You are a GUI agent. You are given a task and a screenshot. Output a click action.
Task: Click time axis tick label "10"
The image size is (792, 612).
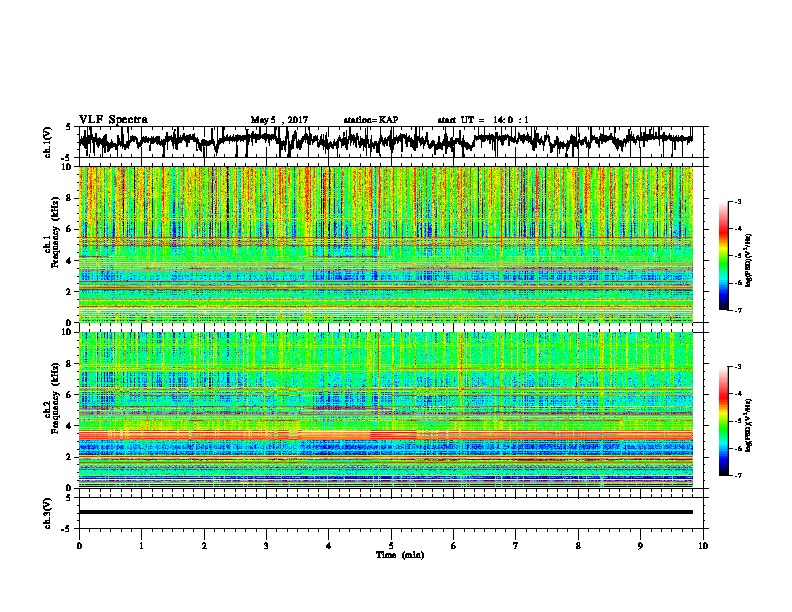point(703,546)
